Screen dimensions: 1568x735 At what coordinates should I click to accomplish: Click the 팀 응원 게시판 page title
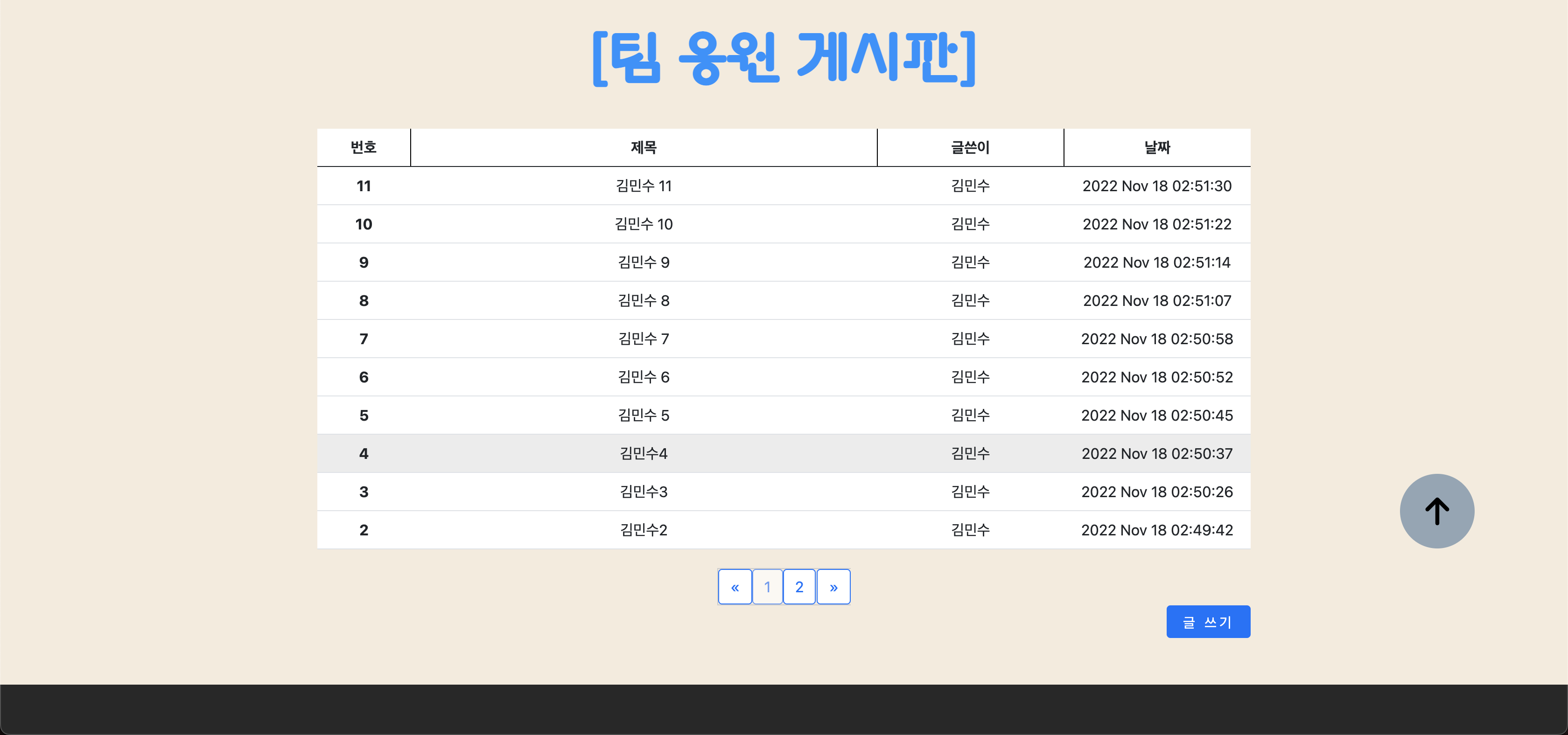784,58
